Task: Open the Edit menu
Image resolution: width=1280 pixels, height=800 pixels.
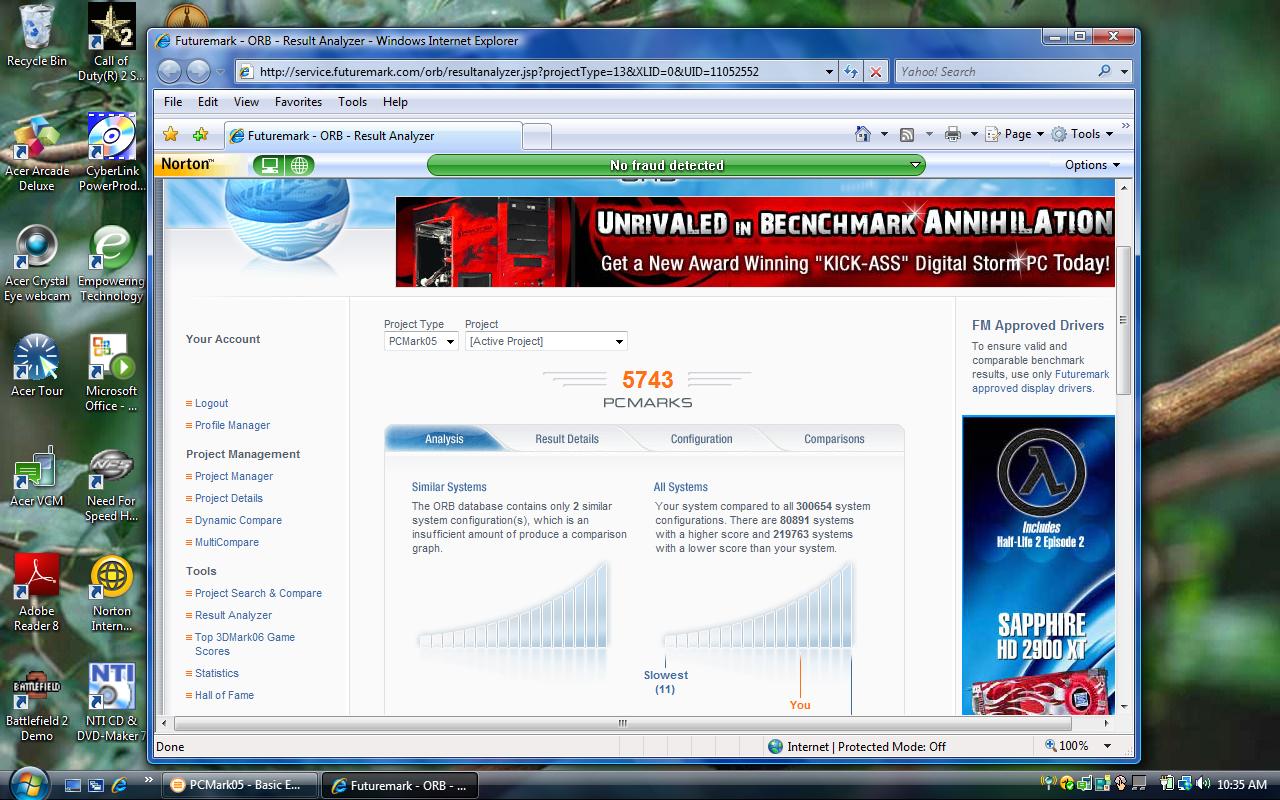Action: 208,102
